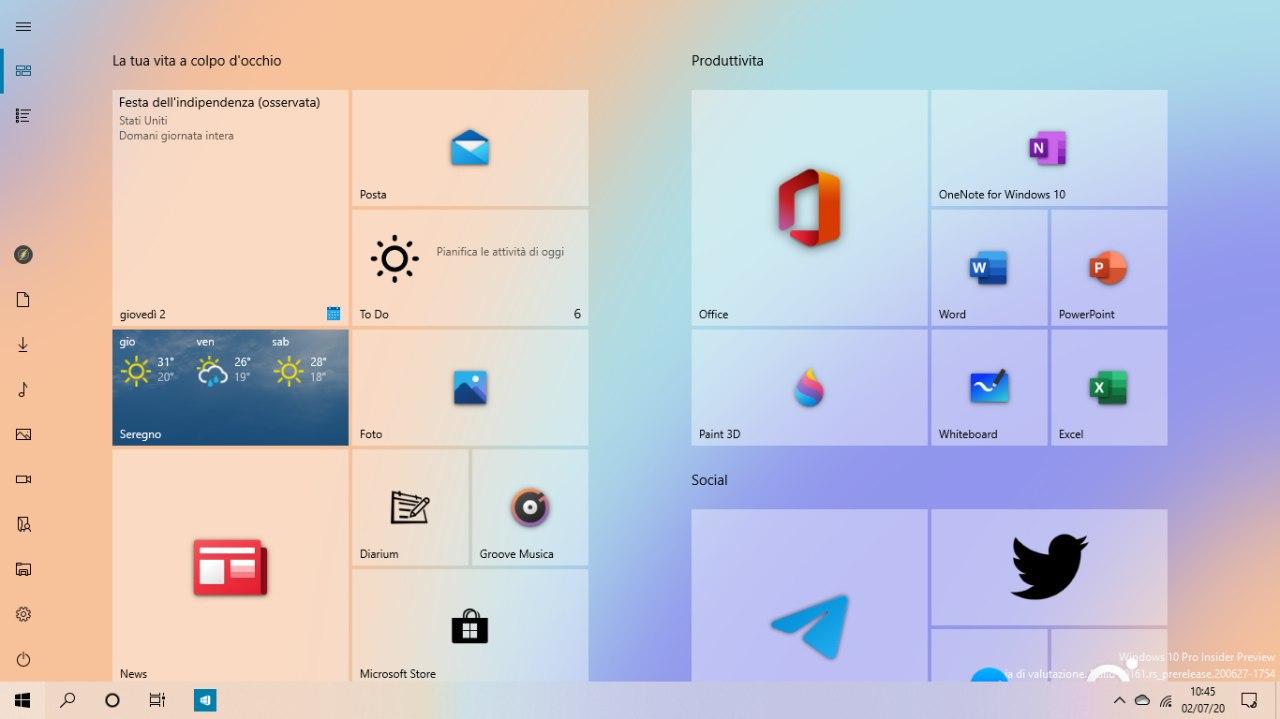Screen dimensions: 1280x719
Task: Click the OneDrive cloud tray icon
Action: pyautogui.click(x=1142, y=701)
